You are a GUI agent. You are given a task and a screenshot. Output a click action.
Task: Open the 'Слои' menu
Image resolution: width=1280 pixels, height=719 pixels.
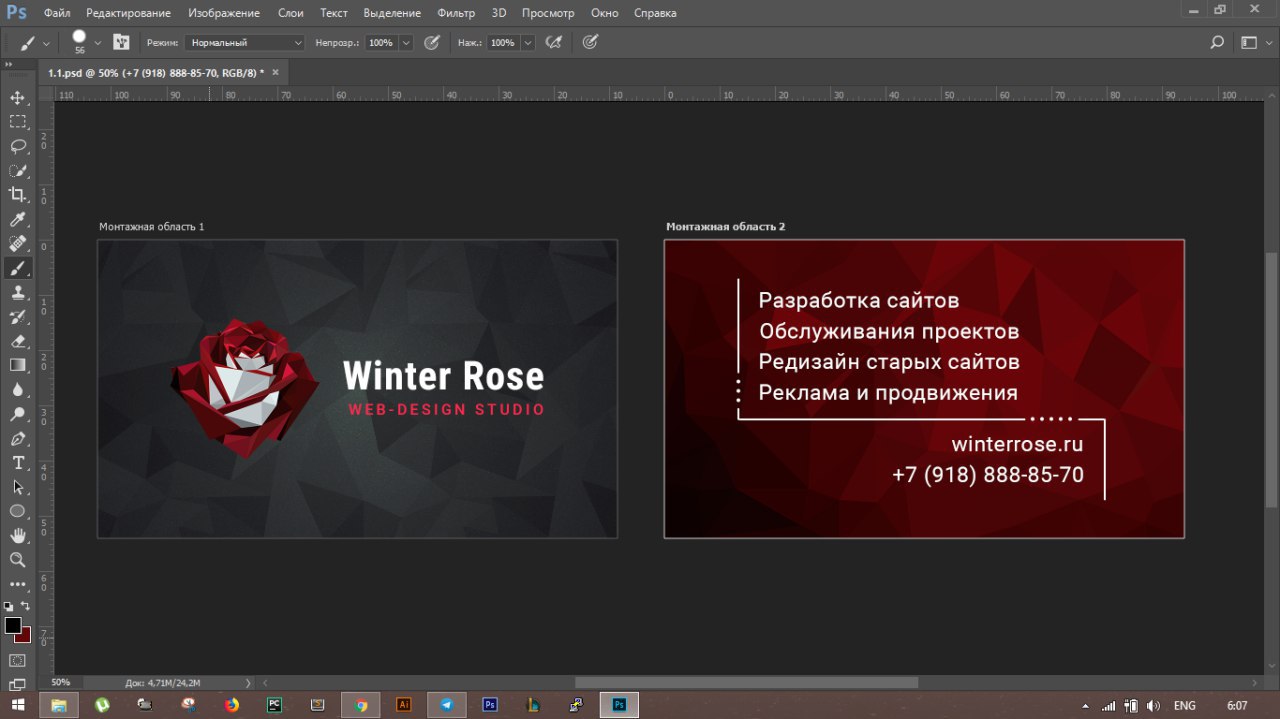pyautogui.click(x=291, y=13)
